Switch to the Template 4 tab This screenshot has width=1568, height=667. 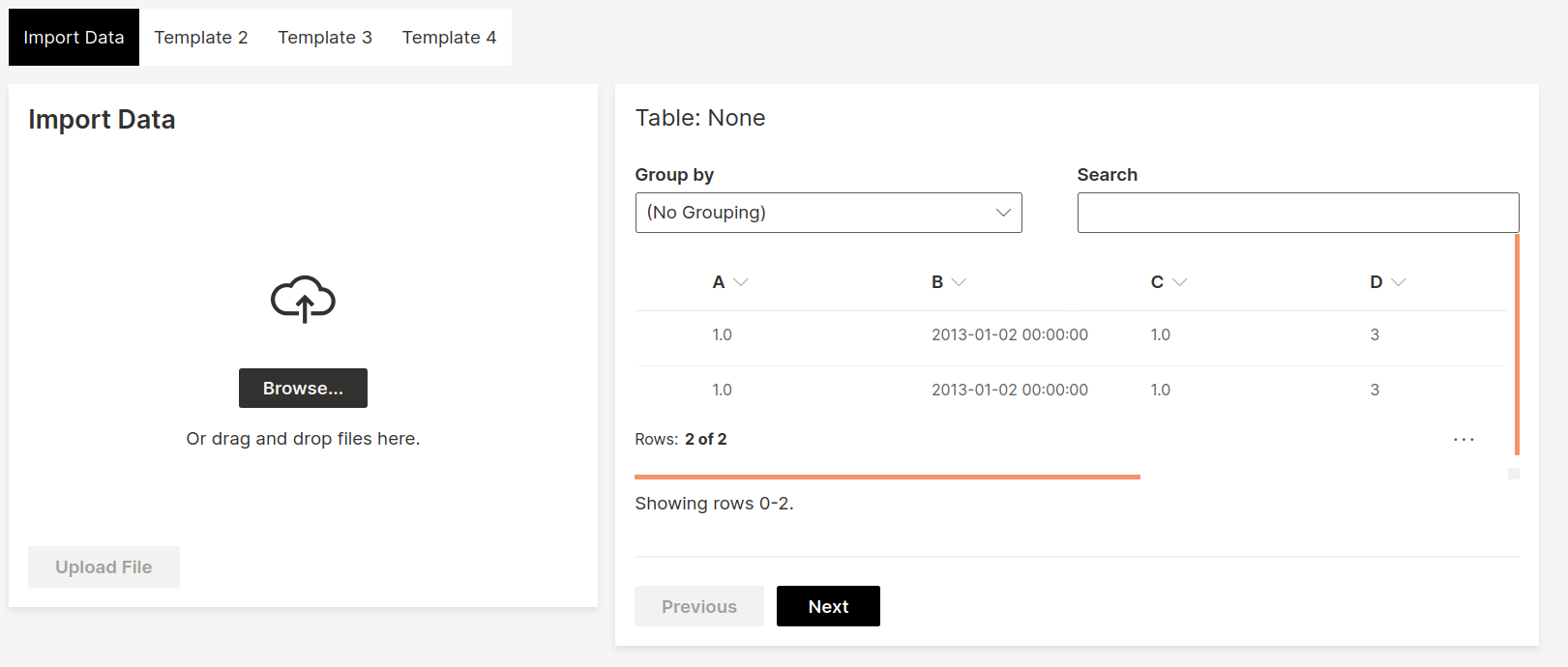pyautogui.click(x=449, y=37)
